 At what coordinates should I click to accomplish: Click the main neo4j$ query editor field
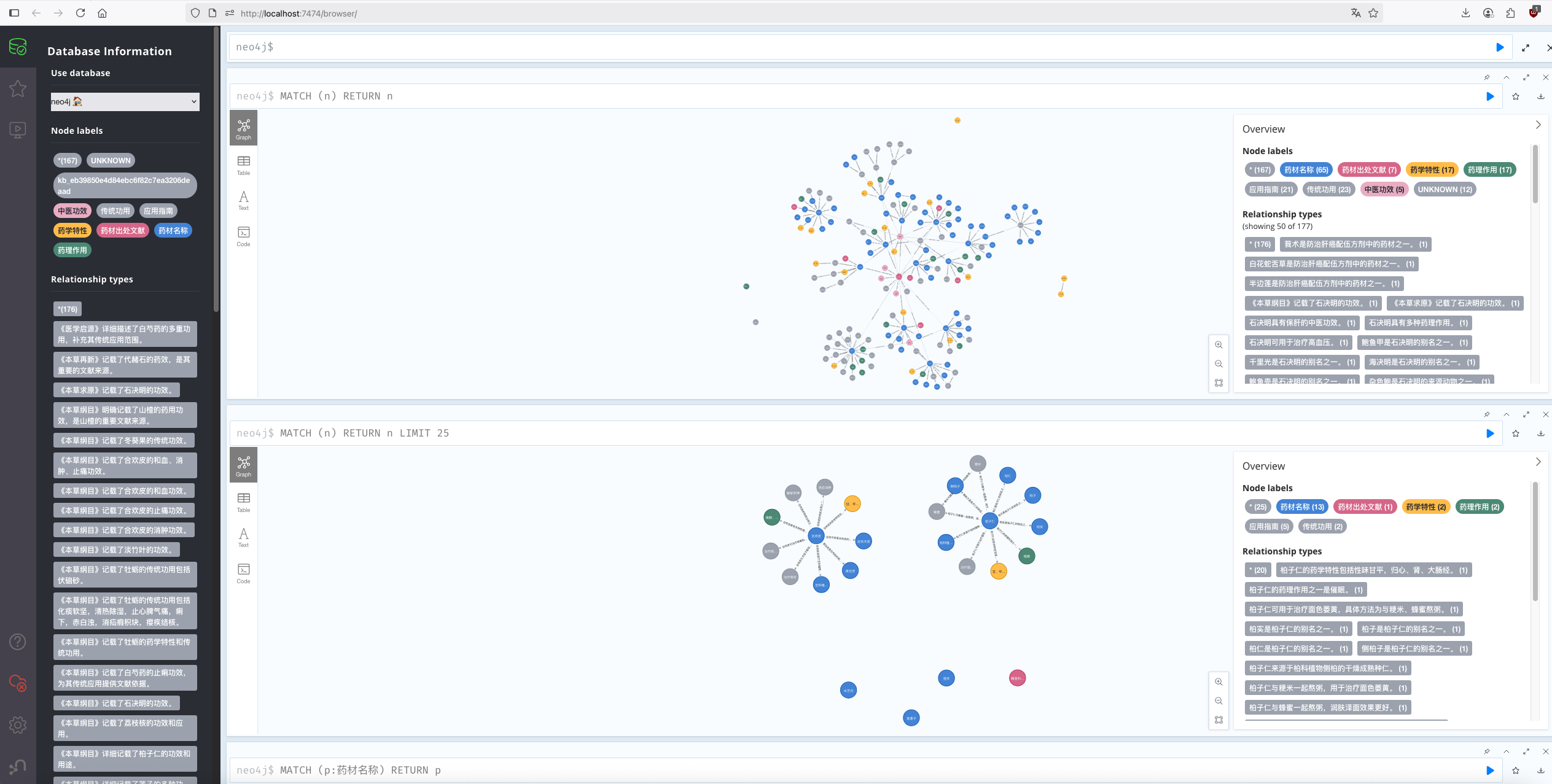tap(860, 47)
